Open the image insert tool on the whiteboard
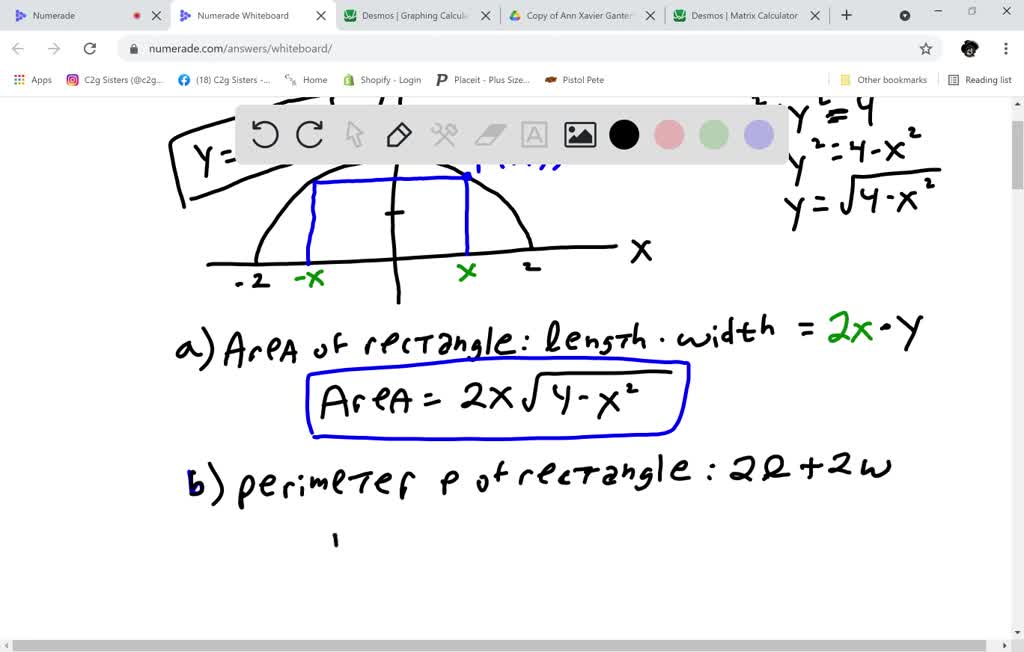 579,134
